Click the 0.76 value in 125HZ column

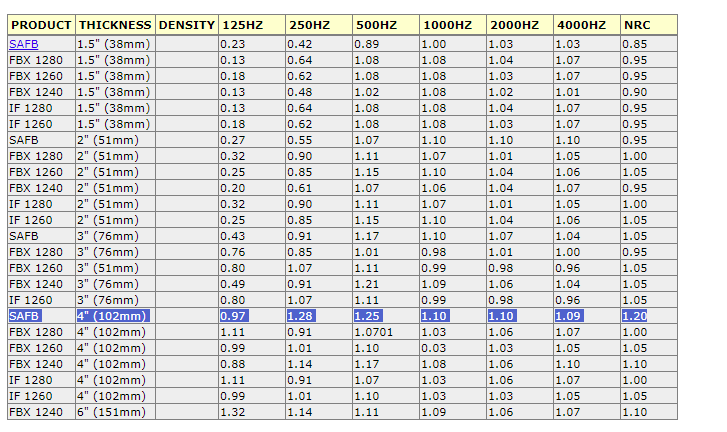pos(233,252)
